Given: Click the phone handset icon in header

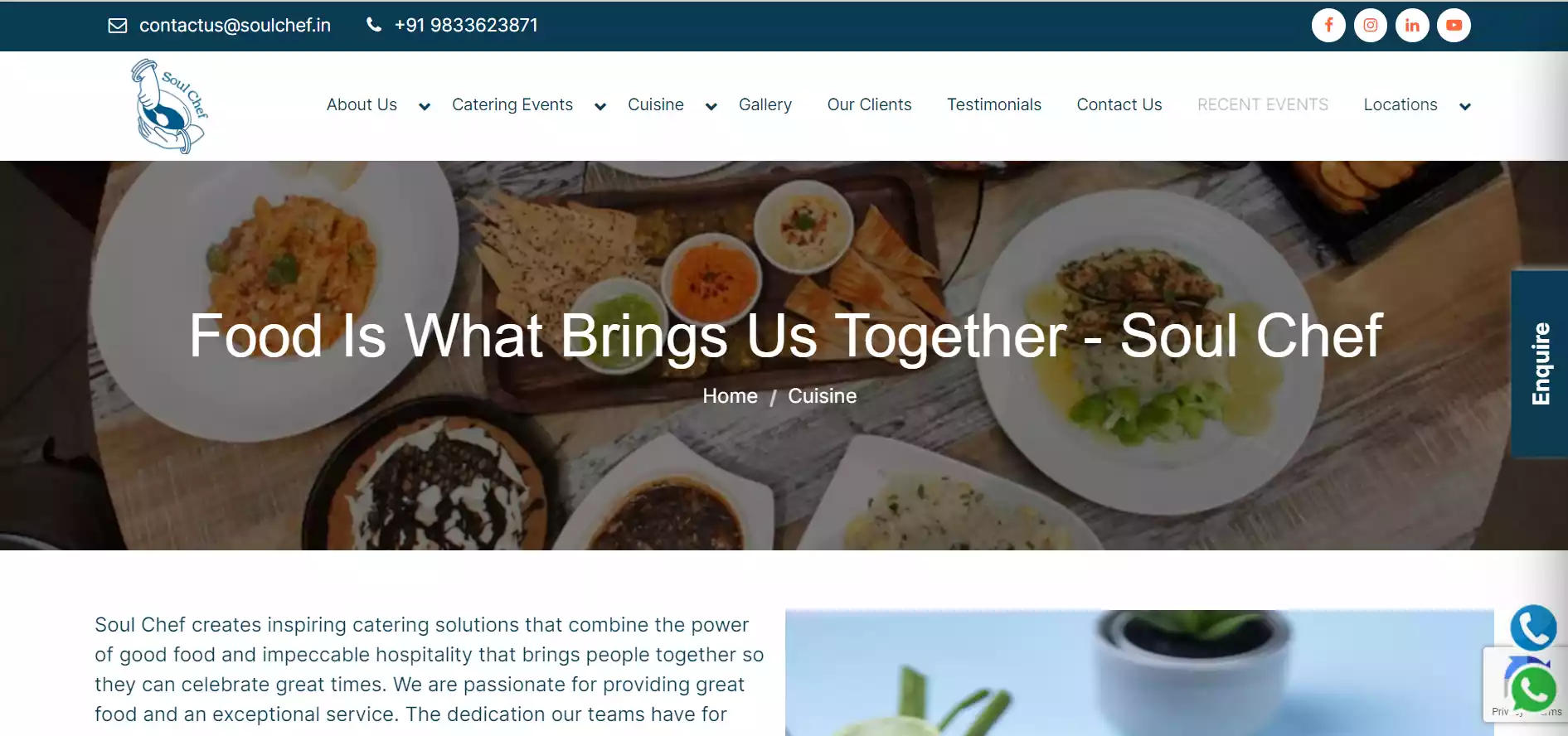Looking at the screenshot, I should point(374,25).
